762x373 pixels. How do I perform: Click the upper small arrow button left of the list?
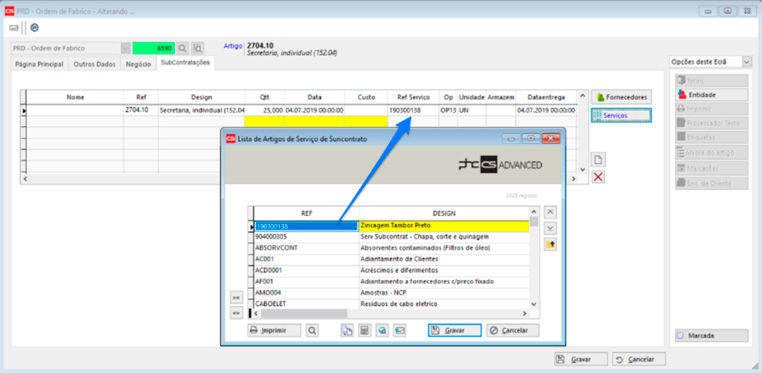(236, 297)
